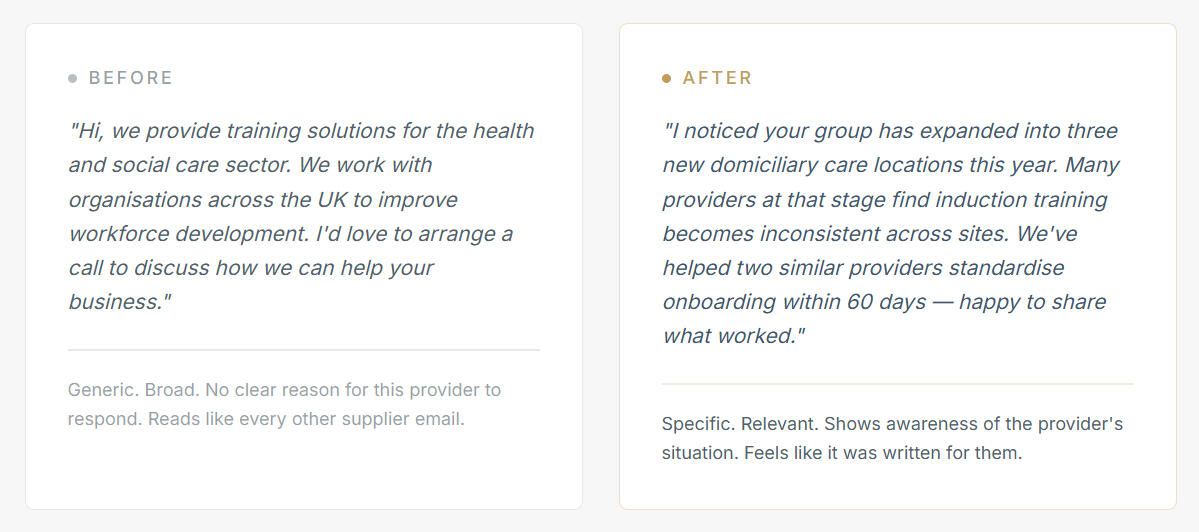Screen dimensions: 1199x532
Task: Click the divider line in the After card
Action: tap(897, 384)
